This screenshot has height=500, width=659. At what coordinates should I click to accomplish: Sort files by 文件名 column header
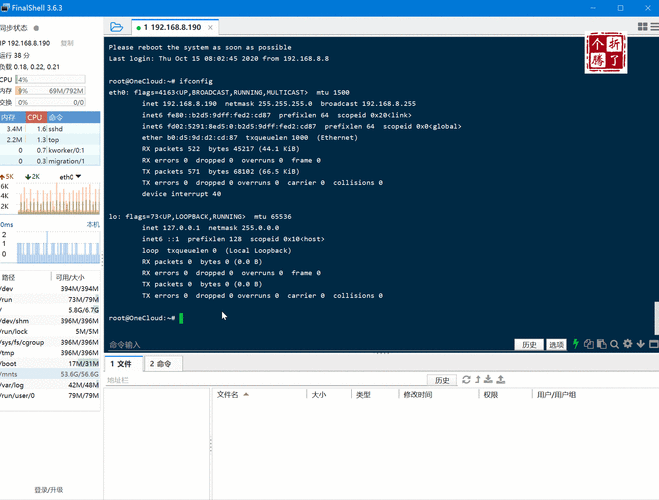pos(228,395)
